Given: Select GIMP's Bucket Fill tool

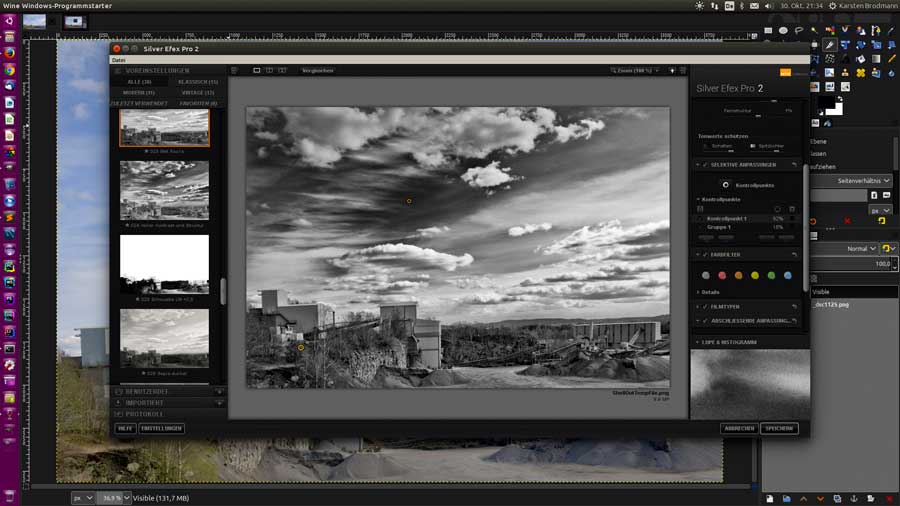Looking at the screenshot, I should coord(860,59).
